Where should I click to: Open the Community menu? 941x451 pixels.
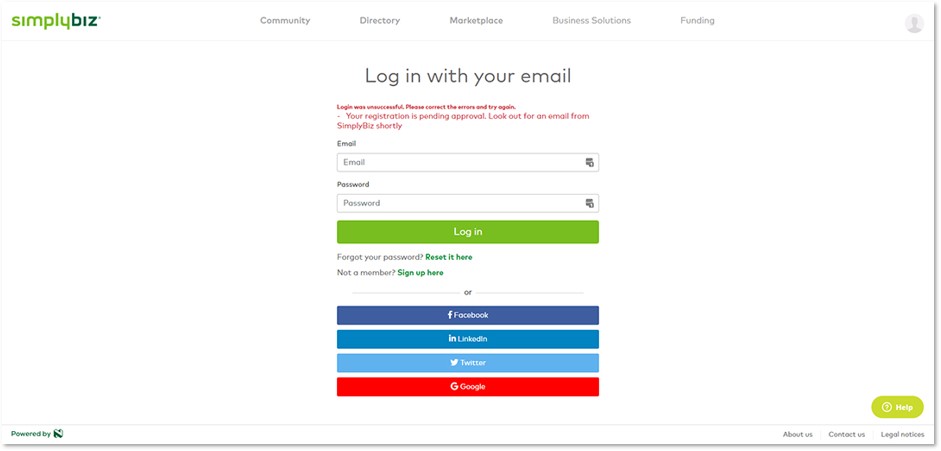[285, 21]
